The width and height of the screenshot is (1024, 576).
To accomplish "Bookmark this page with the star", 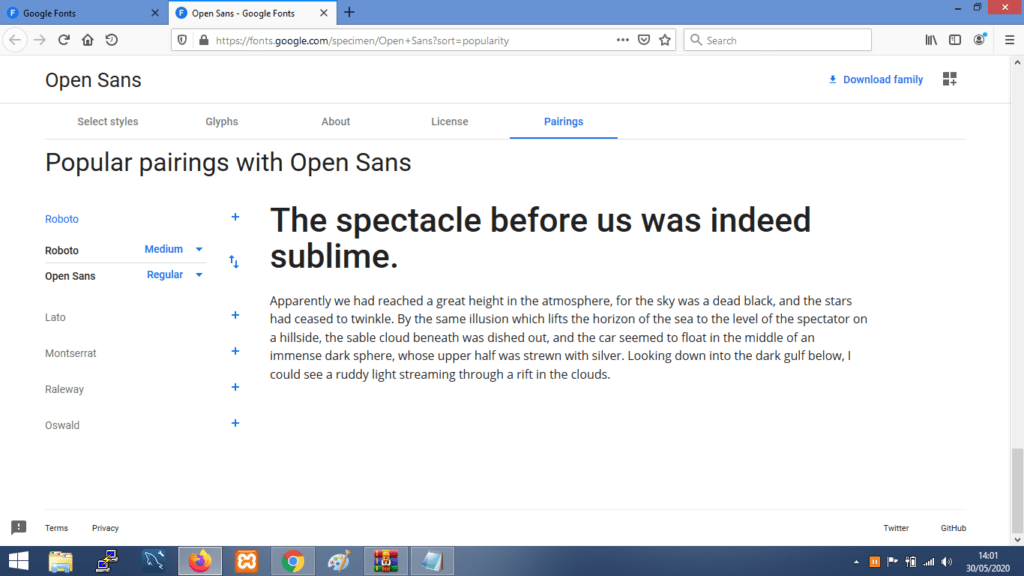I will 665,40.
